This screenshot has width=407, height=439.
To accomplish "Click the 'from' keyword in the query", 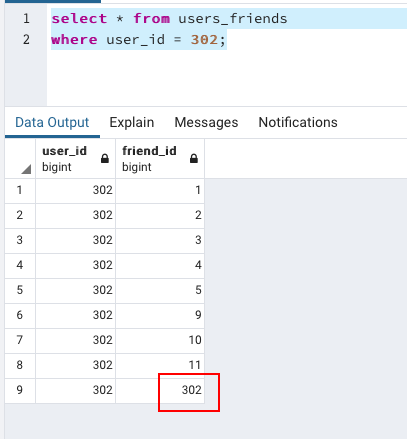I will pos(151,19).
